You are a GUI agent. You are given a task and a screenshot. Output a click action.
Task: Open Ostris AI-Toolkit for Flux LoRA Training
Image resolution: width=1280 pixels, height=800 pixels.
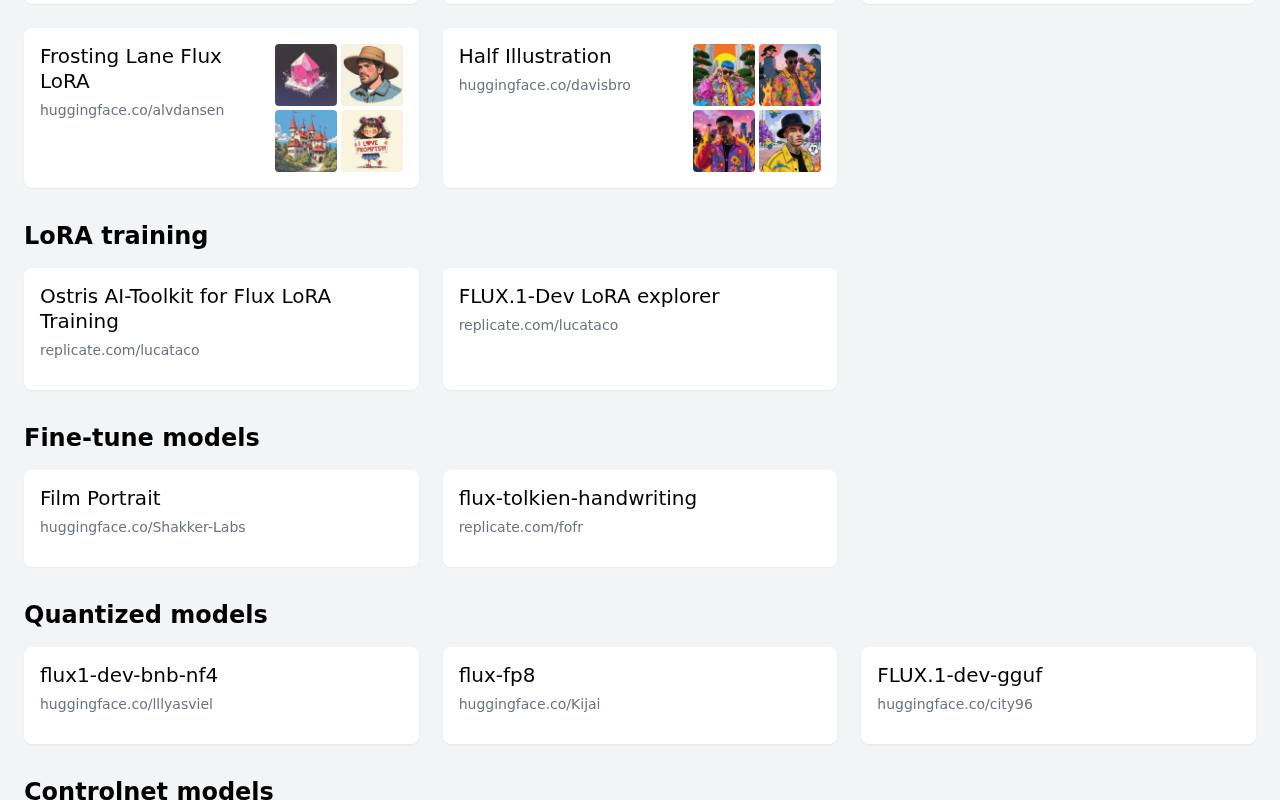(221, 329)
